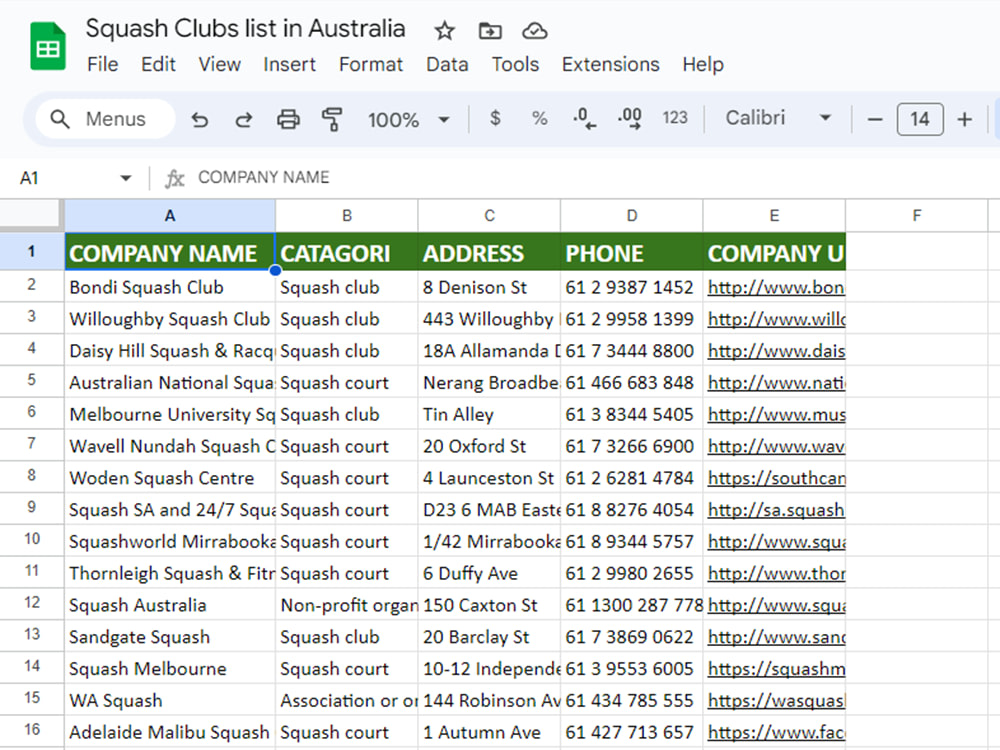Check the cloud save status icon
This screenshot has height=750, width=1000.
point(534,31)
